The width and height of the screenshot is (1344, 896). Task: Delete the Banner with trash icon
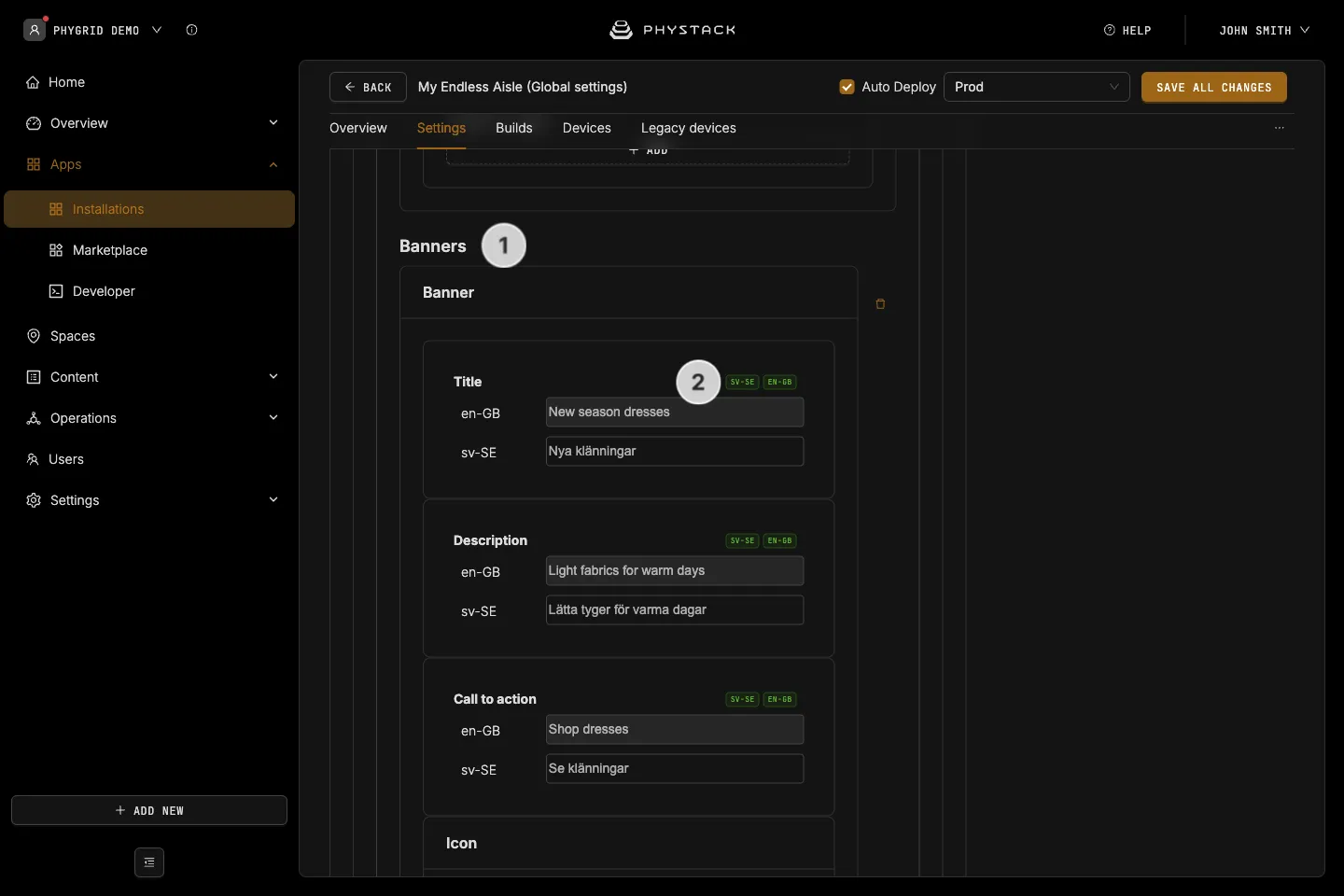[x=880, y=304]
